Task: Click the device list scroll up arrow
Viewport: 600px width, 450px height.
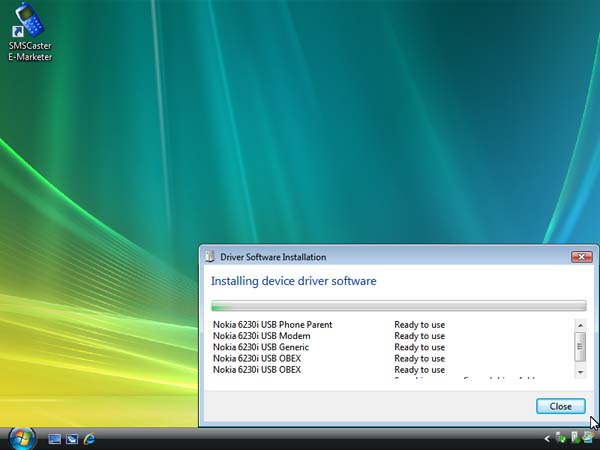Action: coord(580,325)
